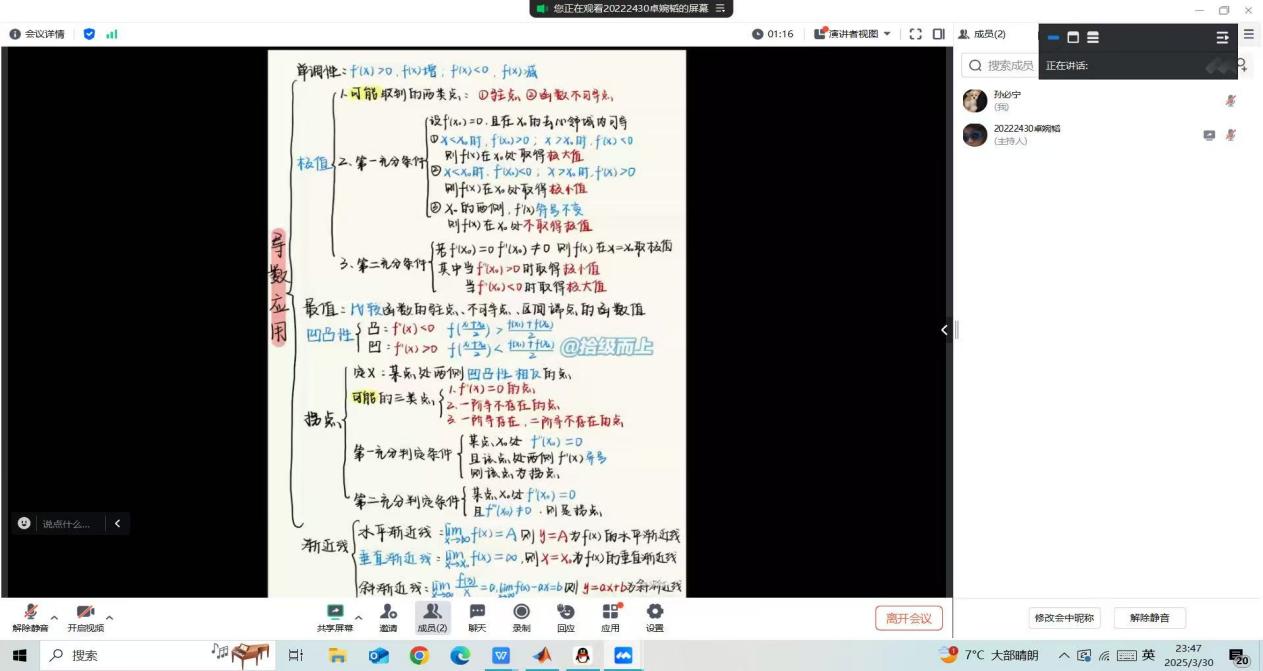Image resolution: width=1263 pixels, height=671 pixels.
Task: Click the red 离开会议 leave button
Action: 908,618
